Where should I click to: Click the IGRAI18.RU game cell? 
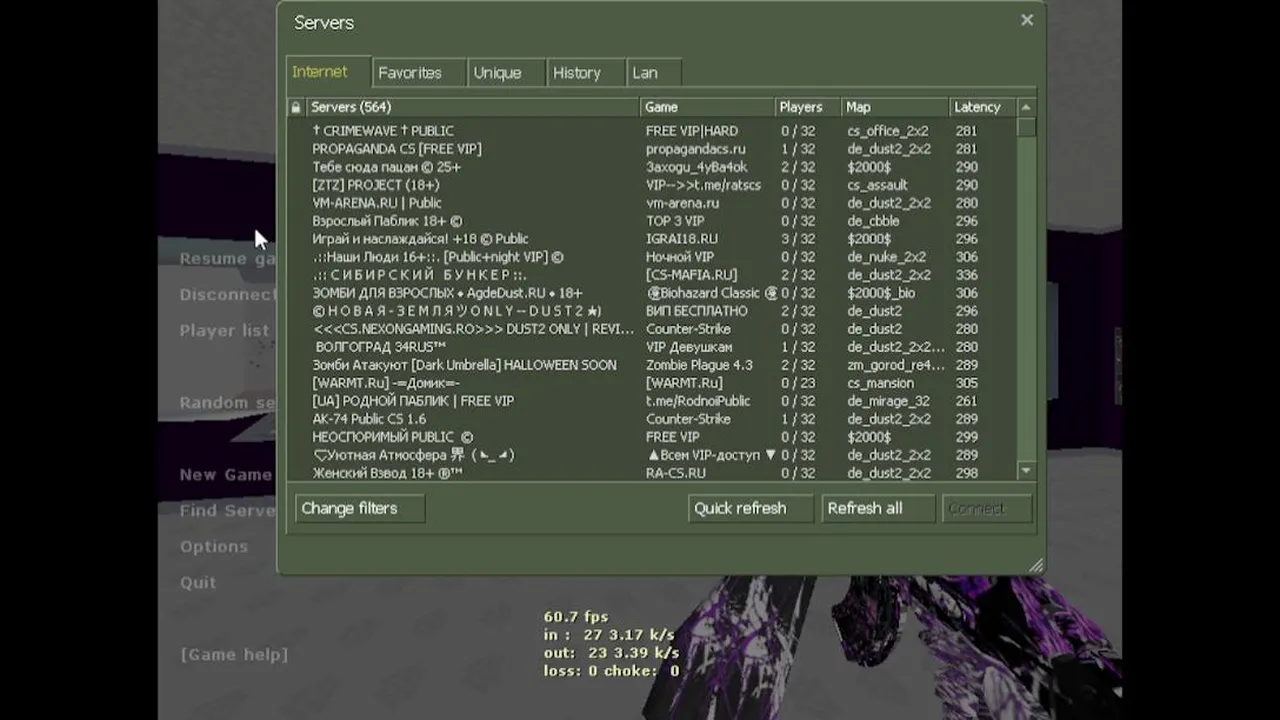coord(682,239)
